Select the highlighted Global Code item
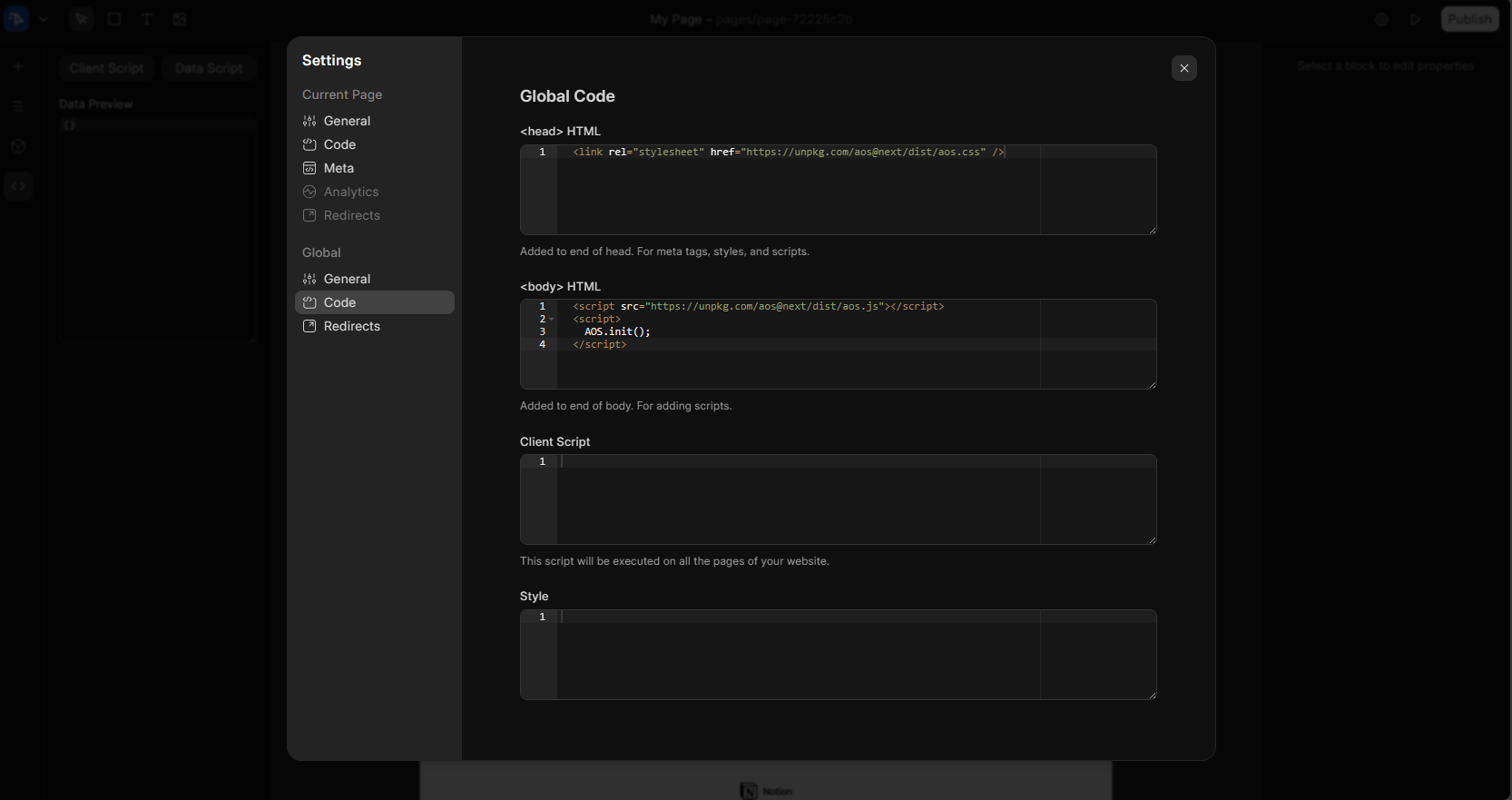This screenshot has height=800, width=1512. click(374, 302)
